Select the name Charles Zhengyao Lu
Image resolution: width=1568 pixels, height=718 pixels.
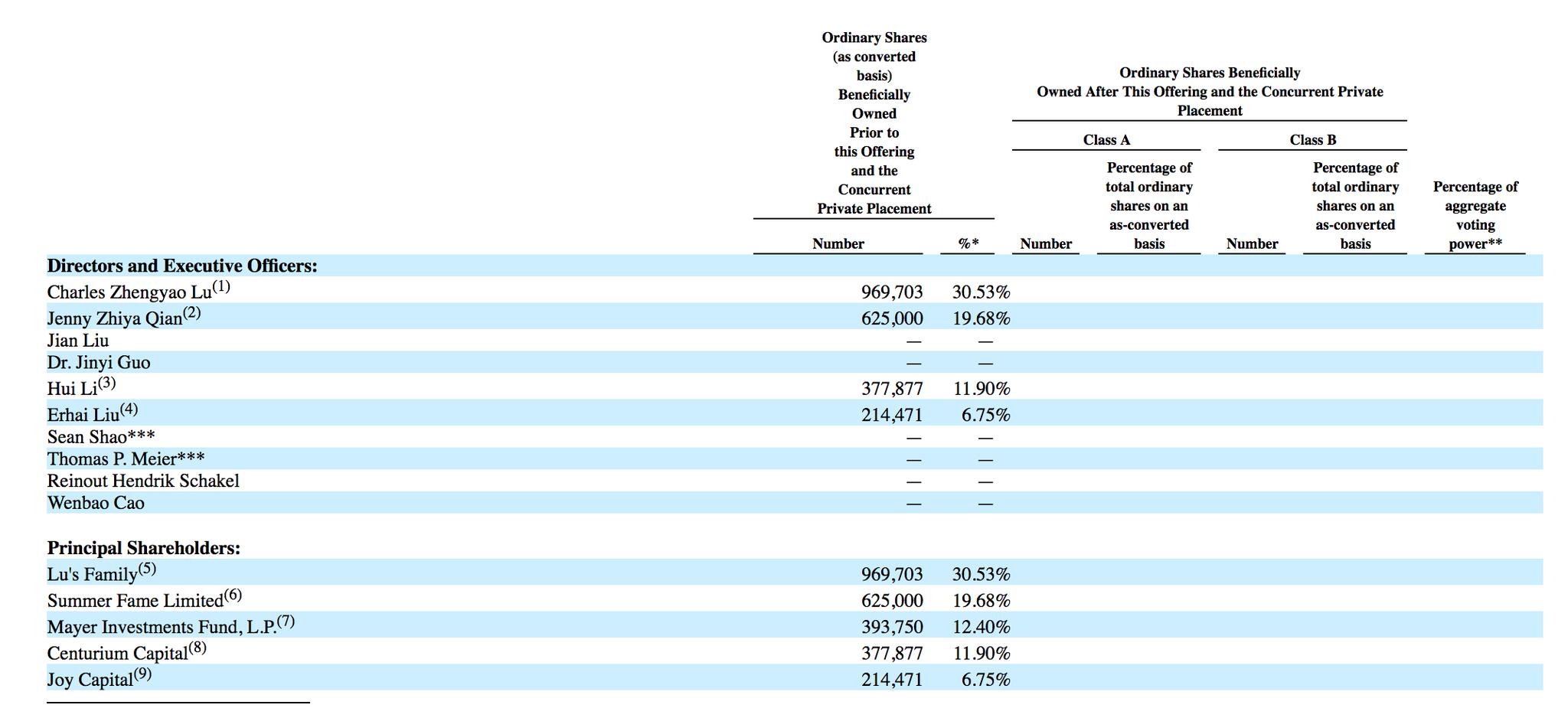pyautogui.click(x=129, y=292)
